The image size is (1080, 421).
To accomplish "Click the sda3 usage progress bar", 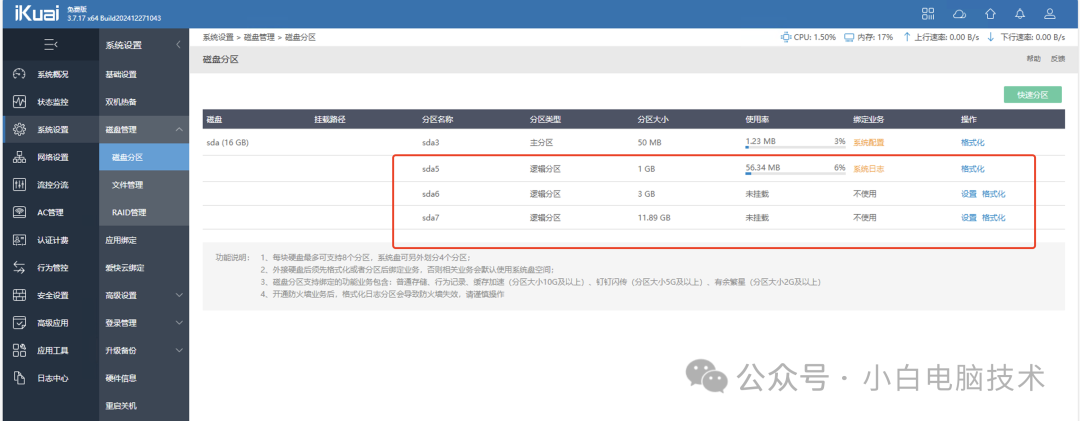I will click(795, 148).
